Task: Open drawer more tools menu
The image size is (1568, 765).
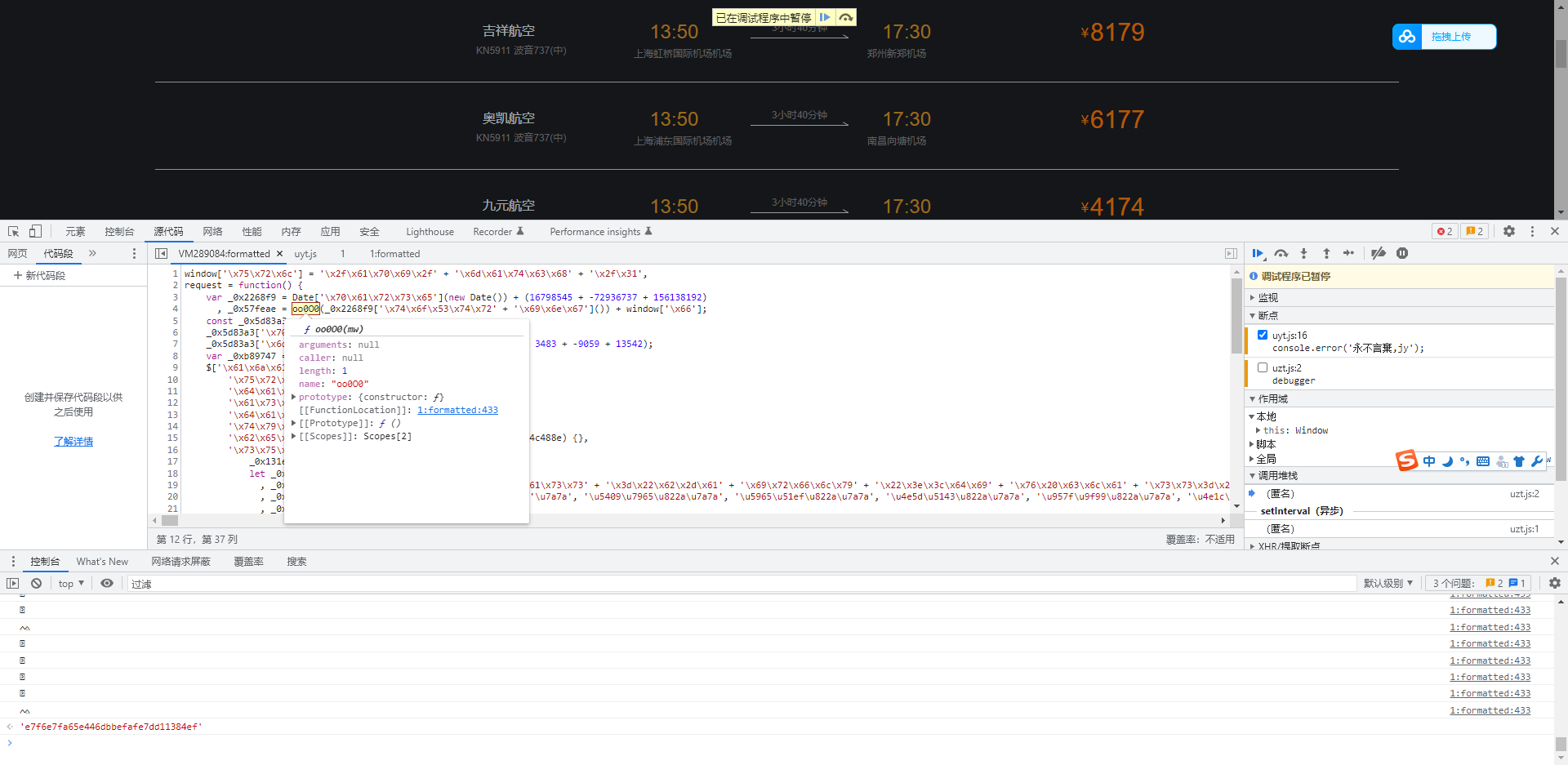Action: point(13,562)
